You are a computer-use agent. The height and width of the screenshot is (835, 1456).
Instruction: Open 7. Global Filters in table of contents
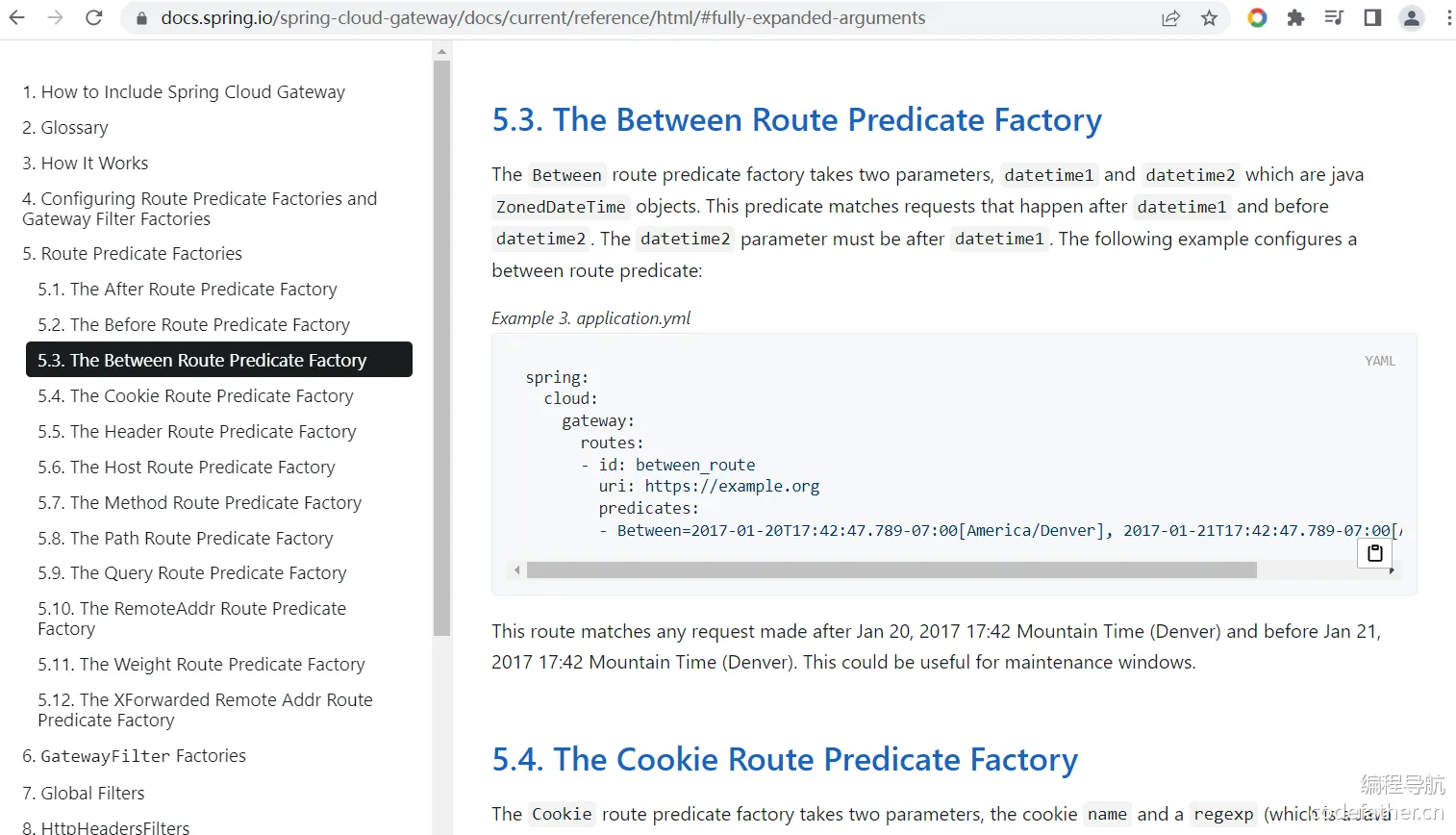(x=83, y=793)
